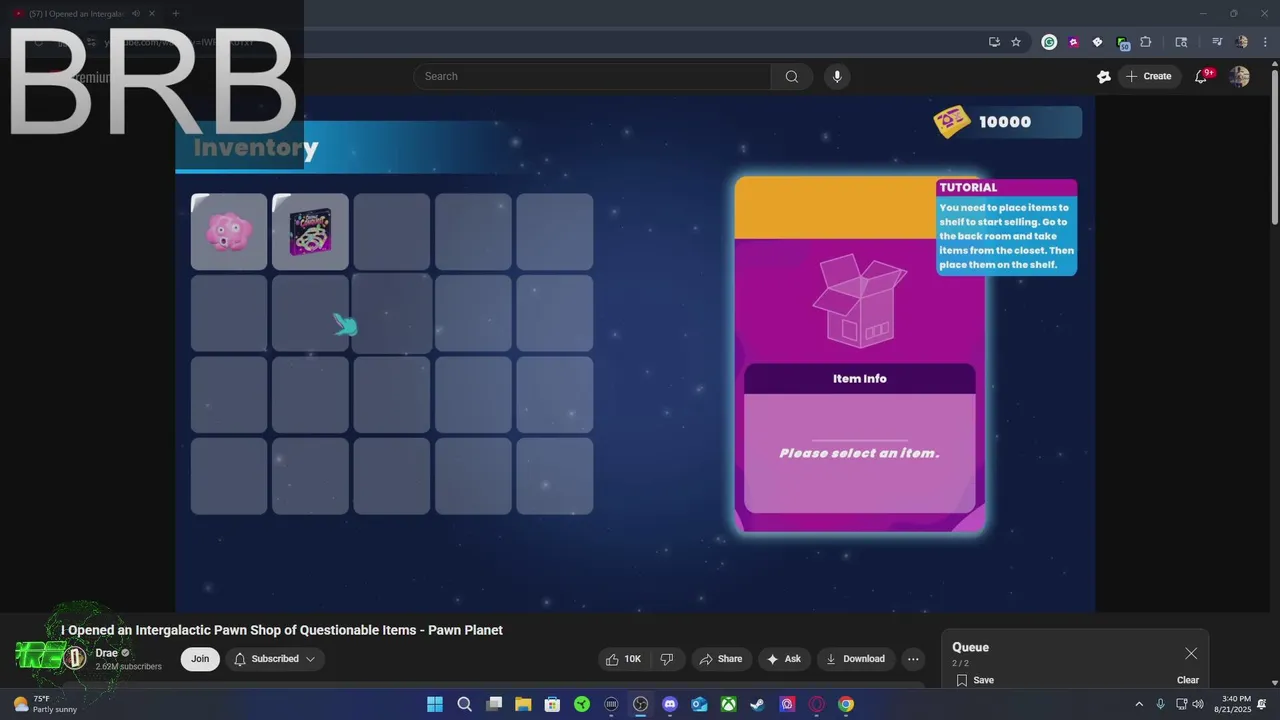Open Outlook from taskbar

[699, 704]
